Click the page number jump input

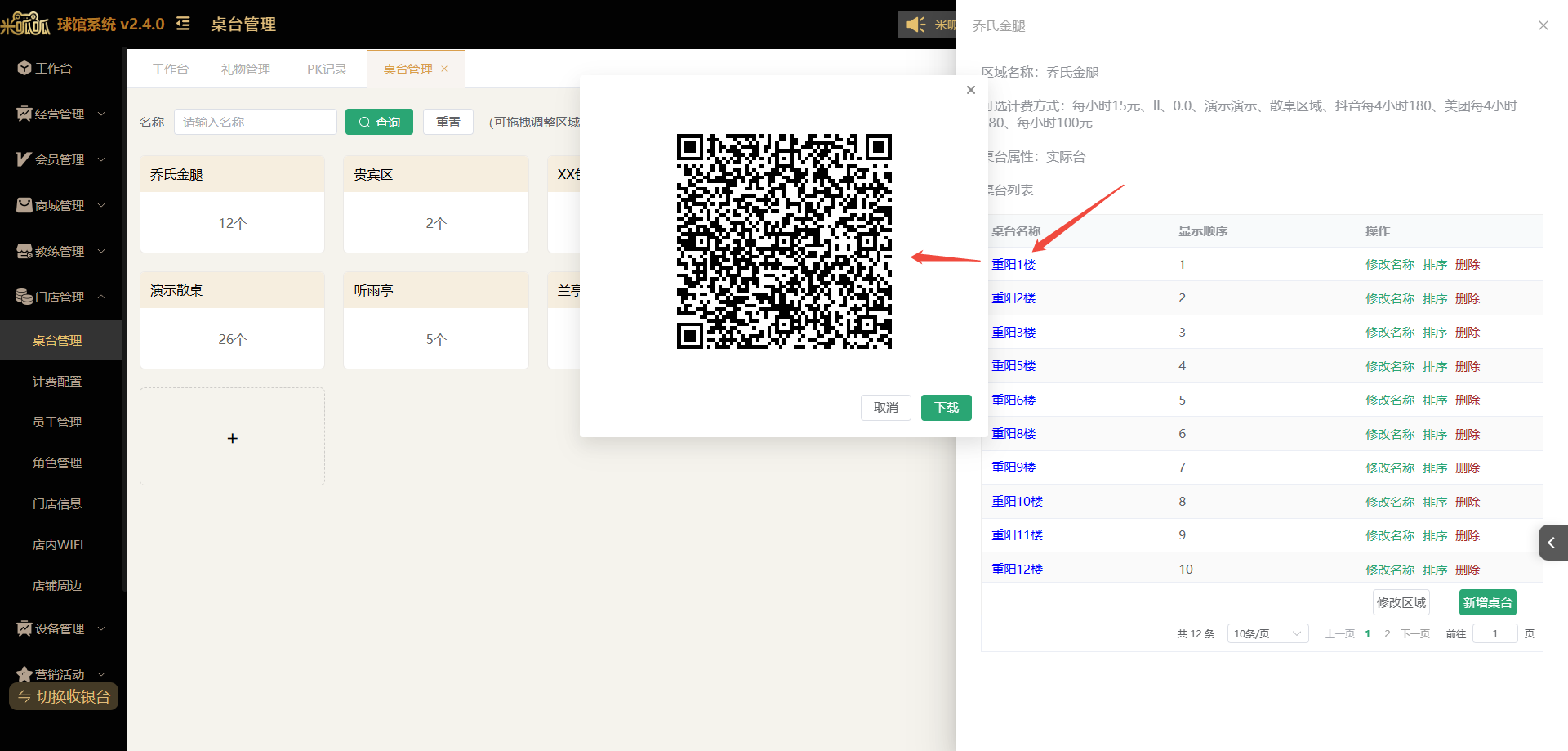[x=1495, y=633]
